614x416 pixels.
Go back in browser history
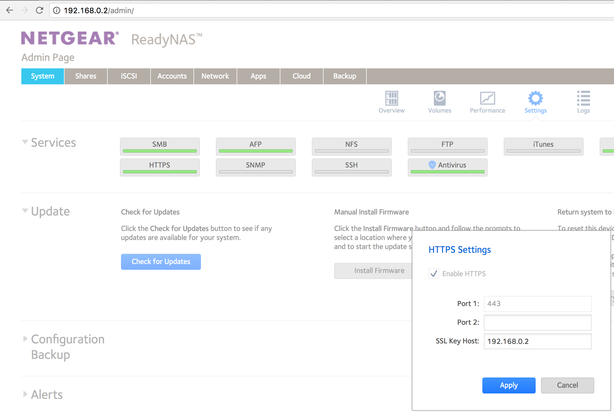(x=10, y=10)
